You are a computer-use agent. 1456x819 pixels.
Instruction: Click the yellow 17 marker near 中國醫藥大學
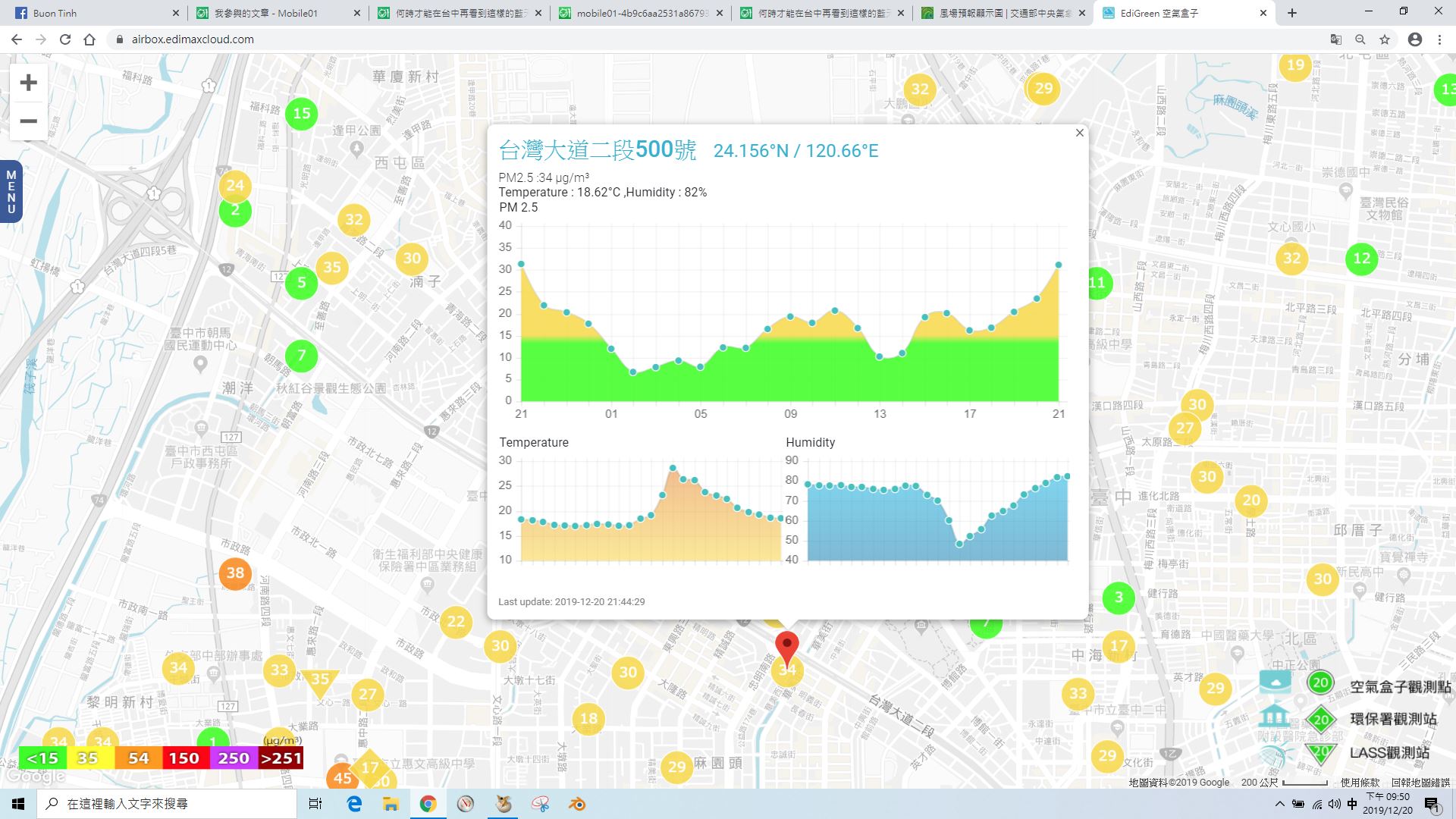coord(1119,646)
